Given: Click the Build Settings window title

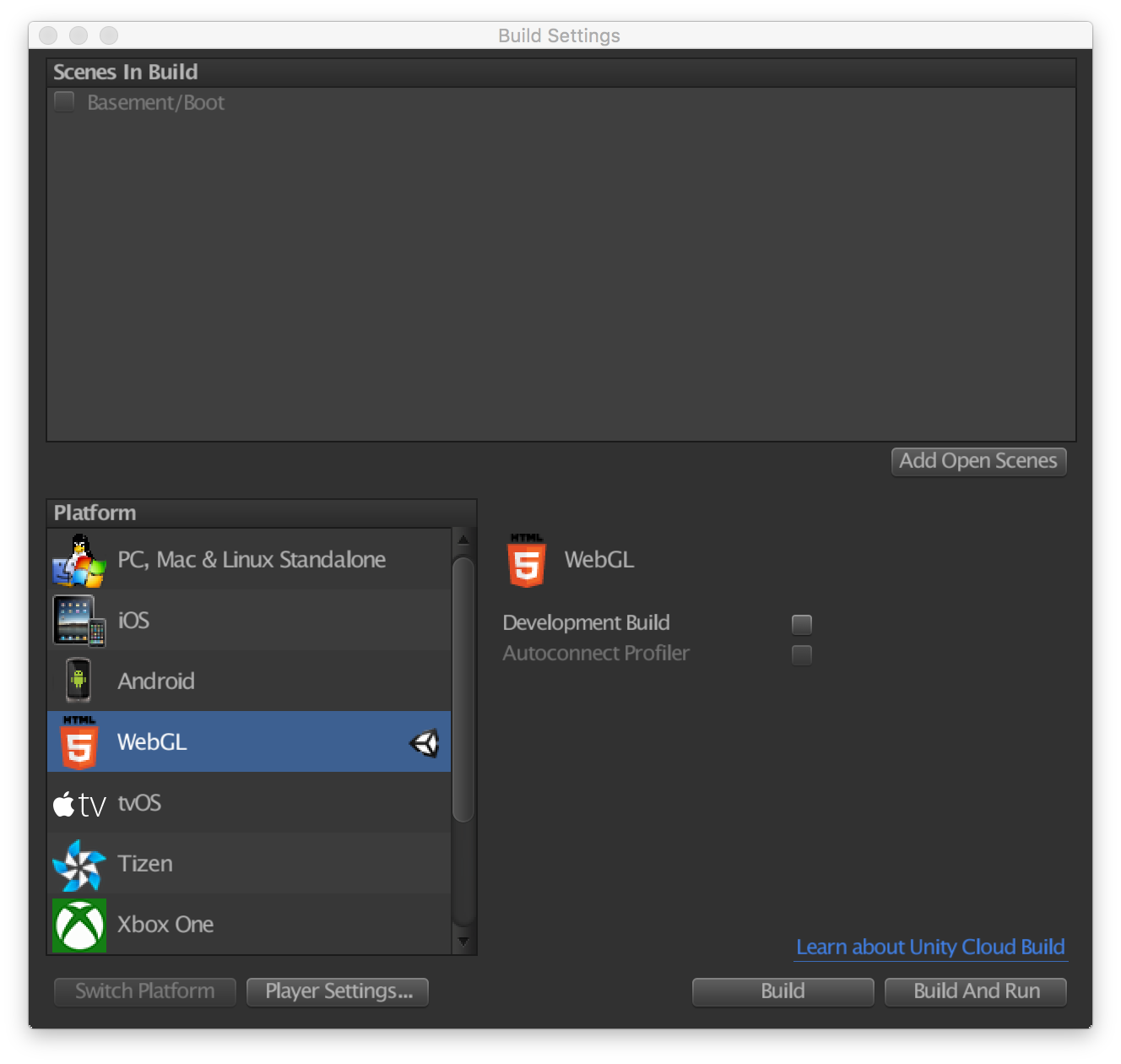Looking at the screenshot, I should [560, 35].
